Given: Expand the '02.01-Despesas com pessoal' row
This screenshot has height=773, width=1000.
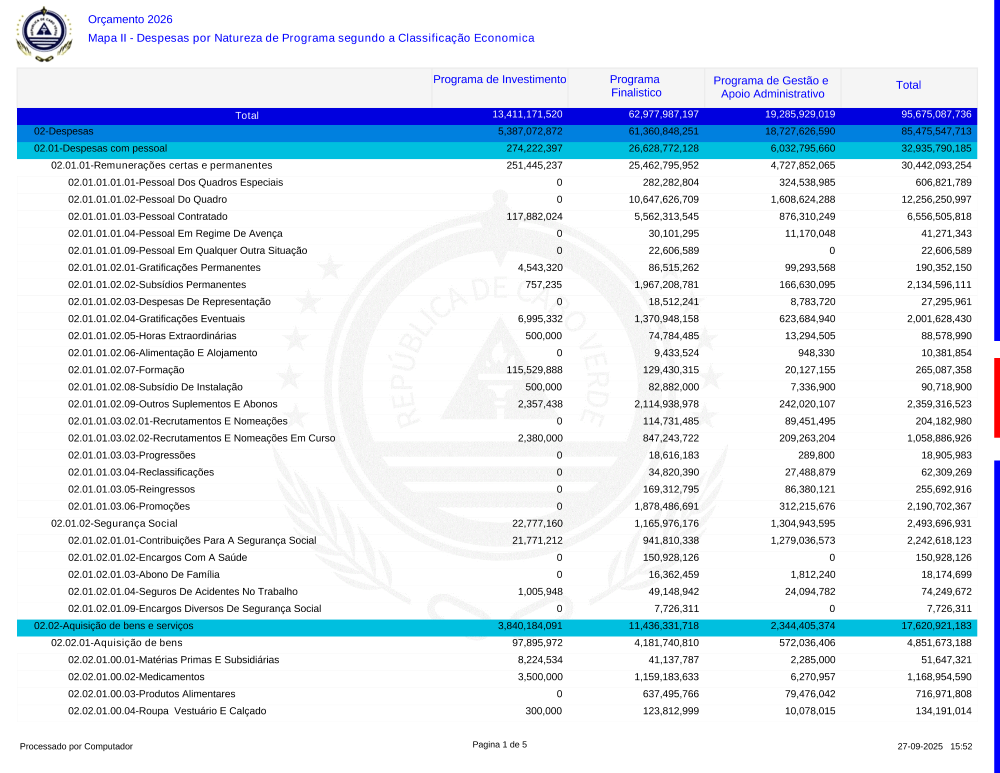Looking at the screenshot, I should click(x=100, y=148).
